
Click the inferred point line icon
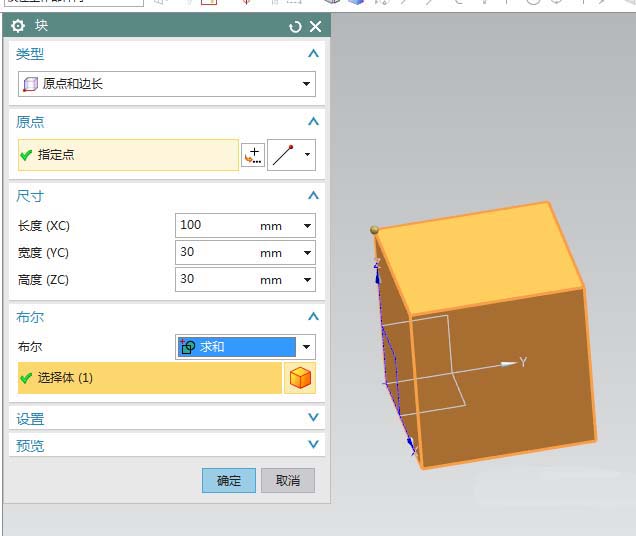tap(283, 155)
